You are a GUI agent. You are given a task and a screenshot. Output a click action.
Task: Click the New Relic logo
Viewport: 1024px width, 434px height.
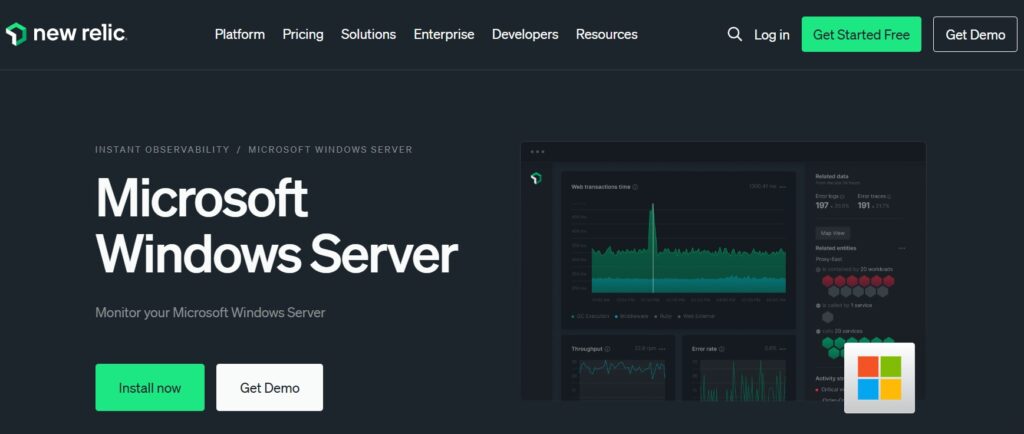(66, 34)
